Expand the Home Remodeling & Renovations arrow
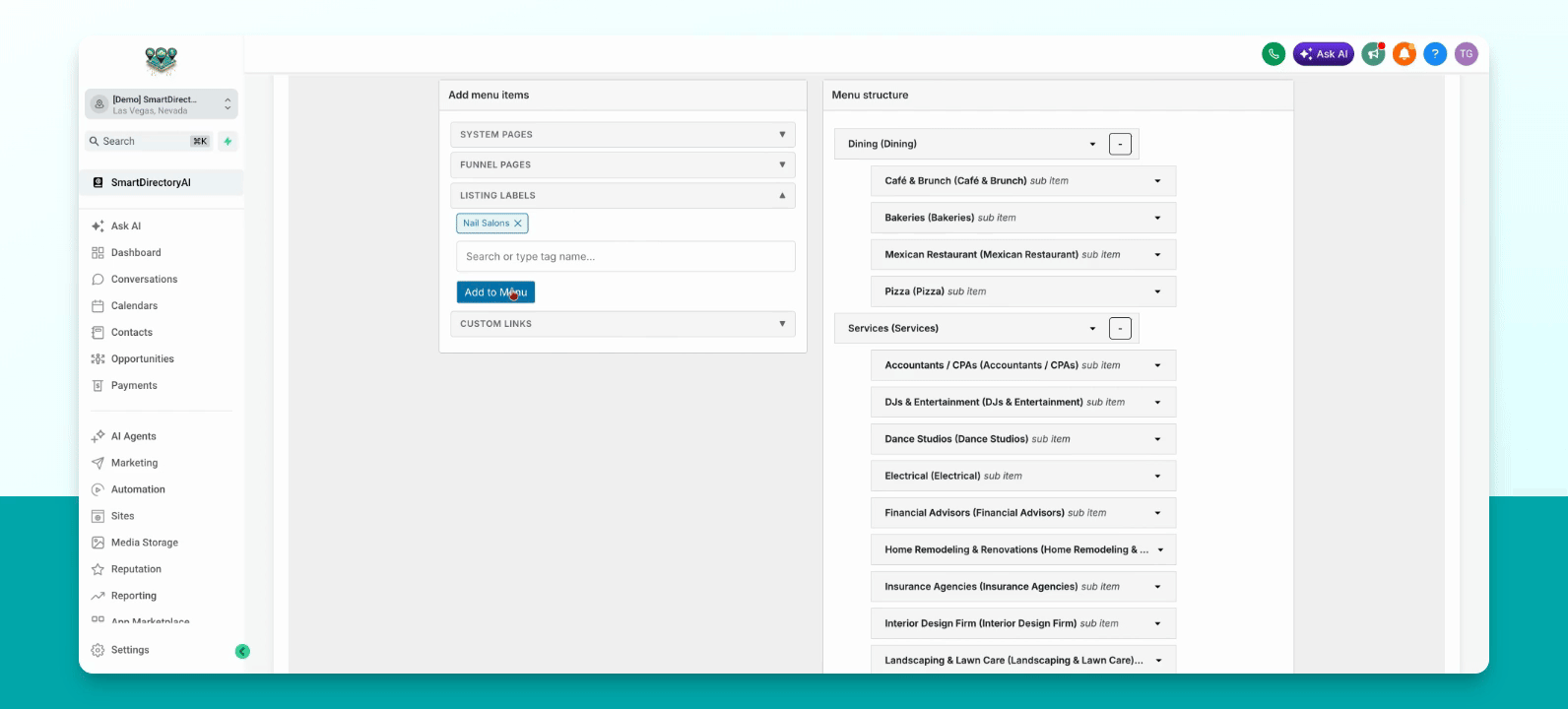This screenshot has height=709, width=1568. pos(1160,550)
